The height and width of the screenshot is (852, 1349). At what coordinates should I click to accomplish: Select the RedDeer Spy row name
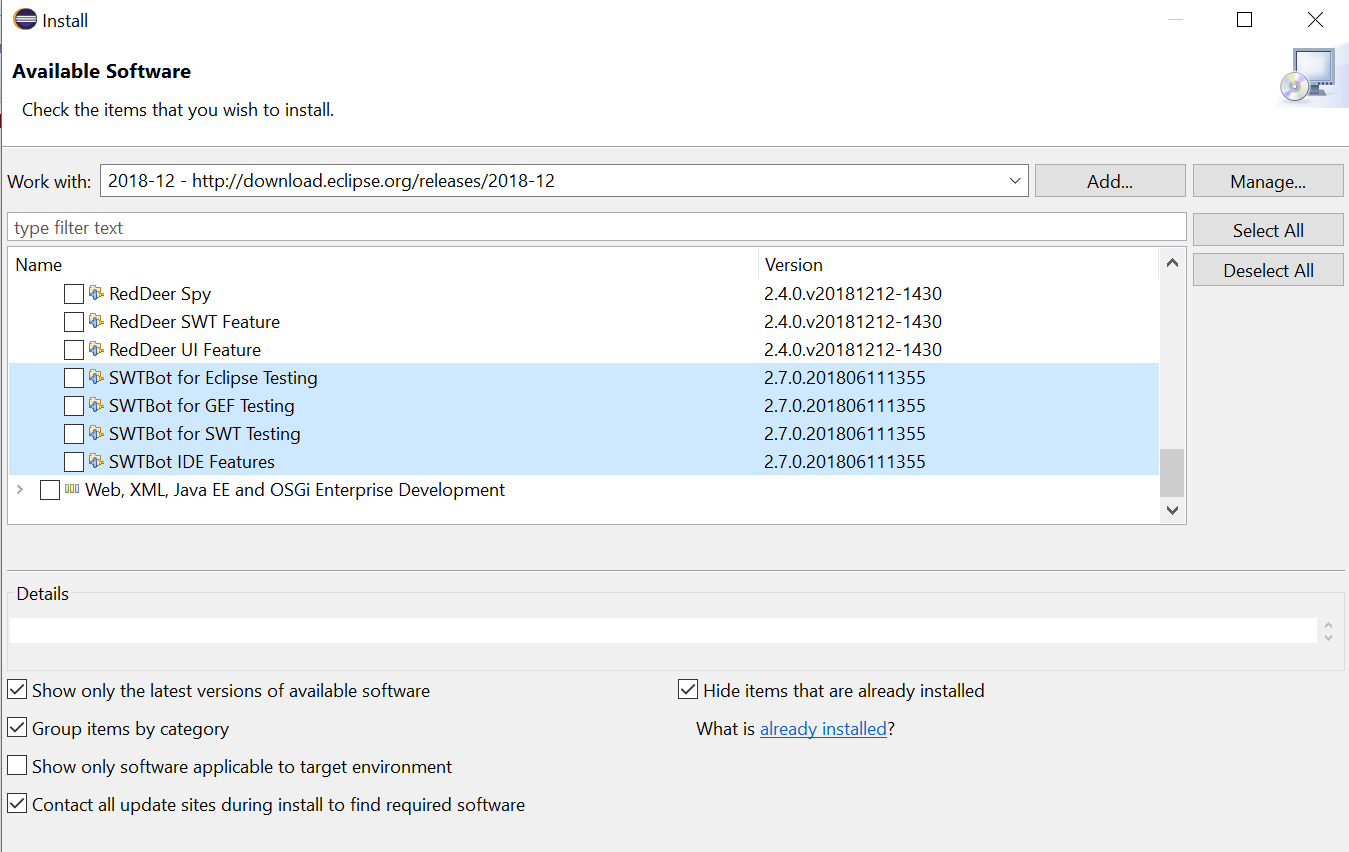[160, 294]
